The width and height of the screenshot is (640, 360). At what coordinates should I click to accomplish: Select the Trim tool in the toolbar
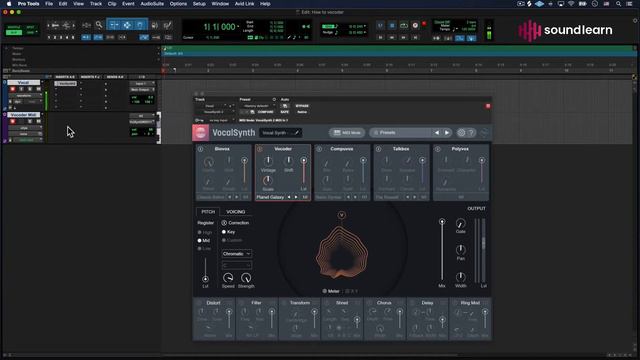pos(114,25)
